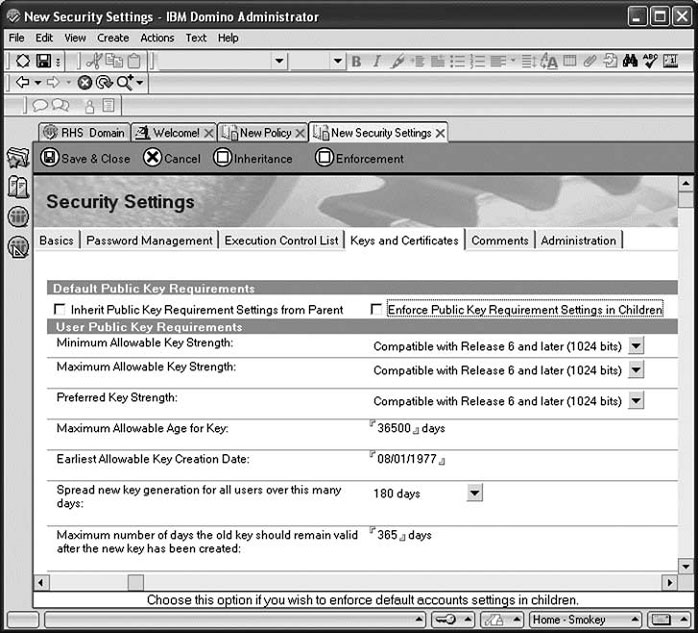Viewport: 698px width, 633px height.
Task: Enable Inherit Public Key Requirement Settings from Parent
Action: tap(59, 309)
